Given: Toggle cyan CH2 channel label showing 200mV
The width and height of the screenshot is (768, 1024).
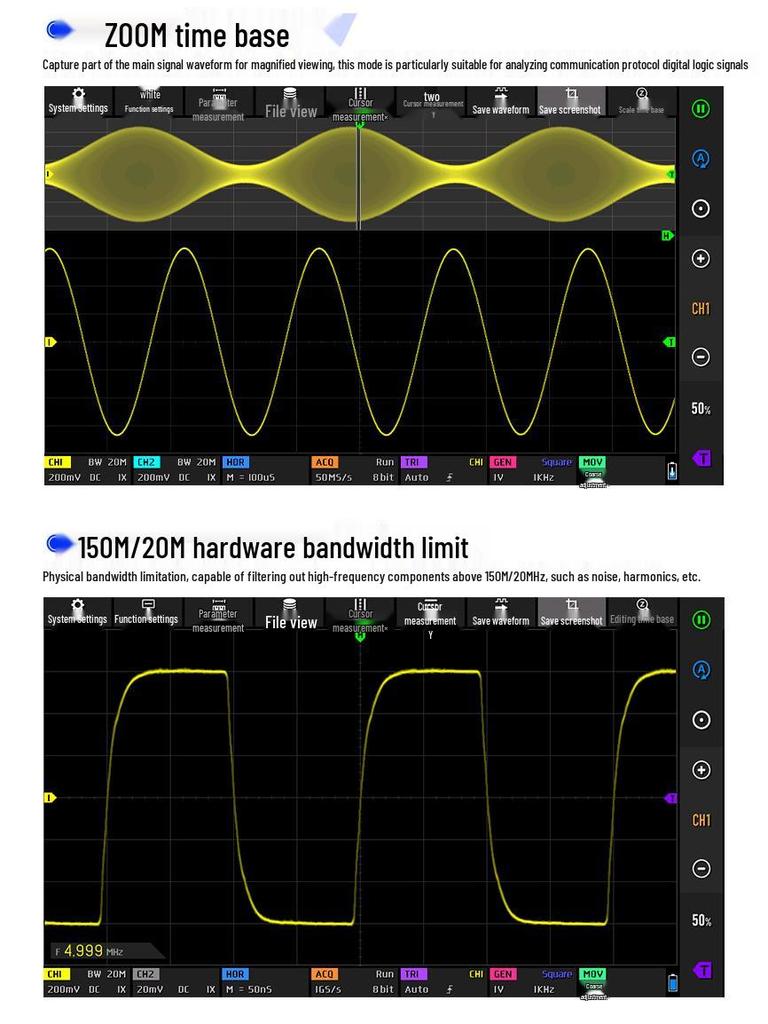Looking at the screenshot, I should pyautogui.click(x=146, y=462).
